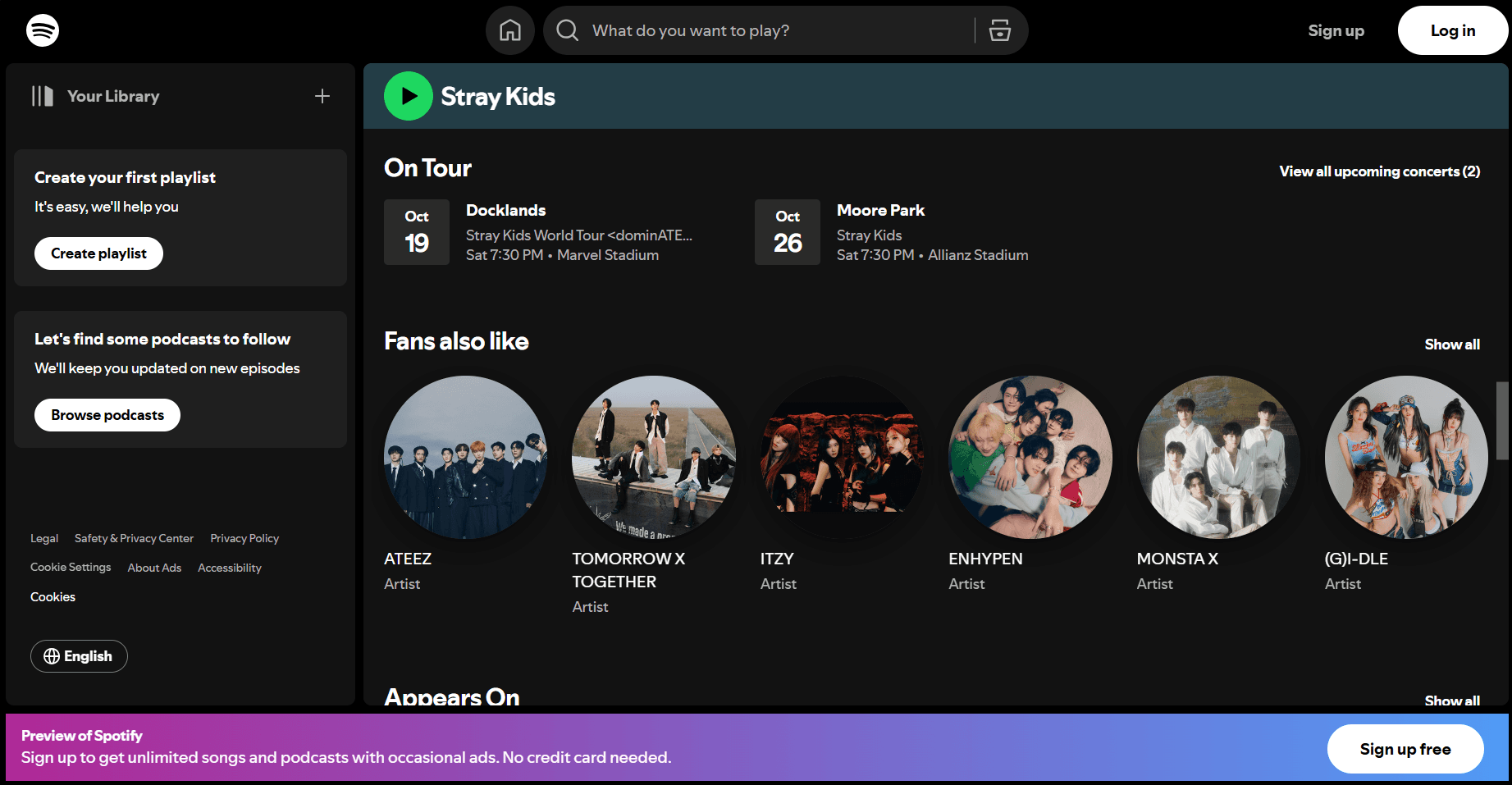The image size is (1512, 785).
Task: Click the Your Library heading
Action: [113, 96]
